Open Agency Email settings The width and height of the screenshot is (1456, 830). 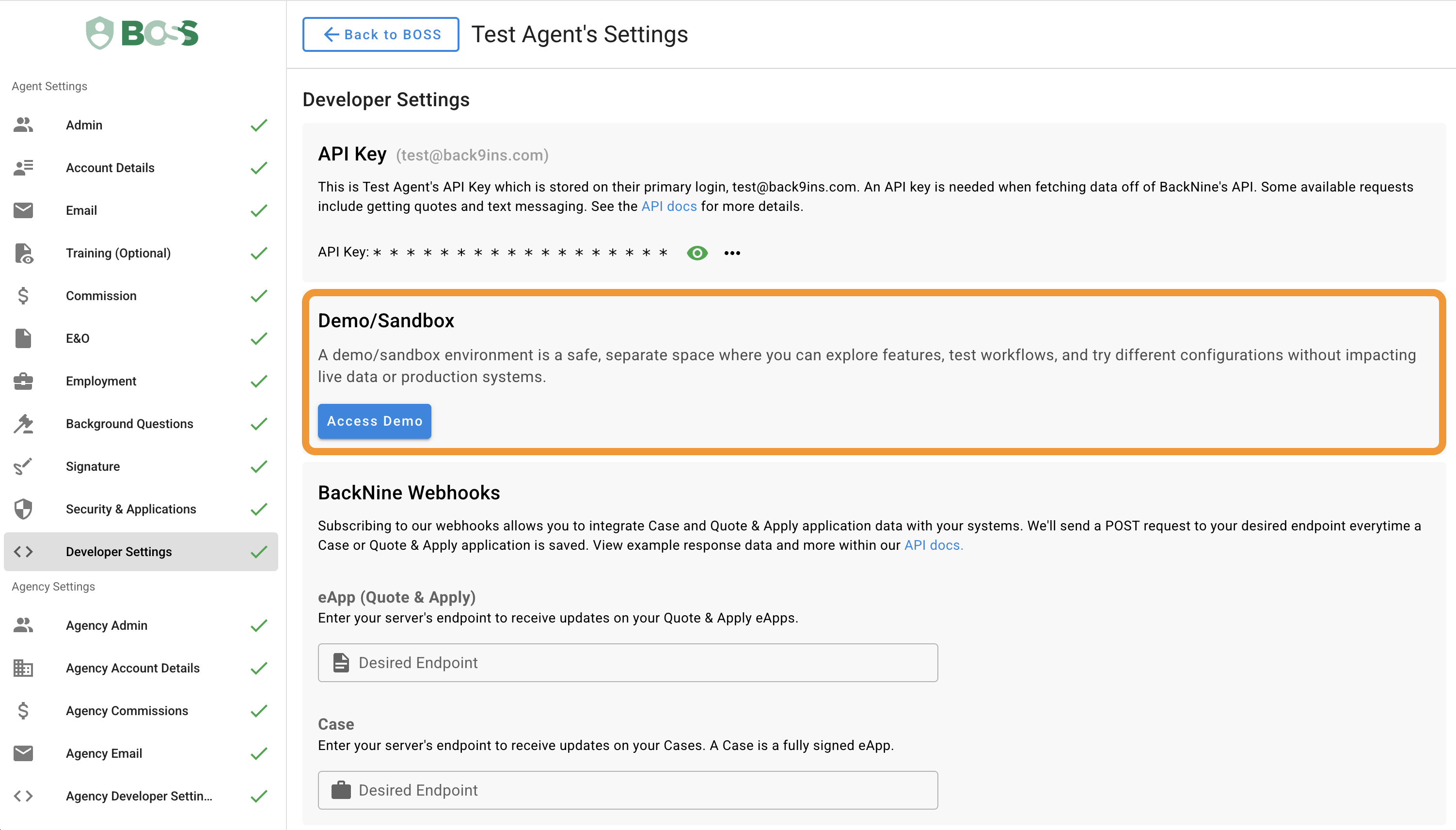coord(141,753)
